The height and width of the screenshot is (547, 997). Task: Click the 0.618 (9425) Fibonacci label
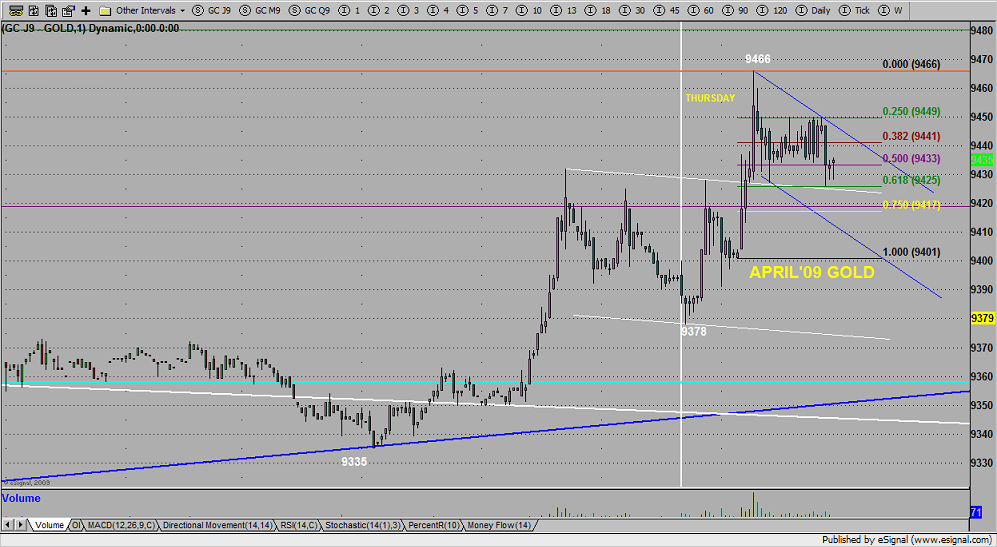point(911,181)
